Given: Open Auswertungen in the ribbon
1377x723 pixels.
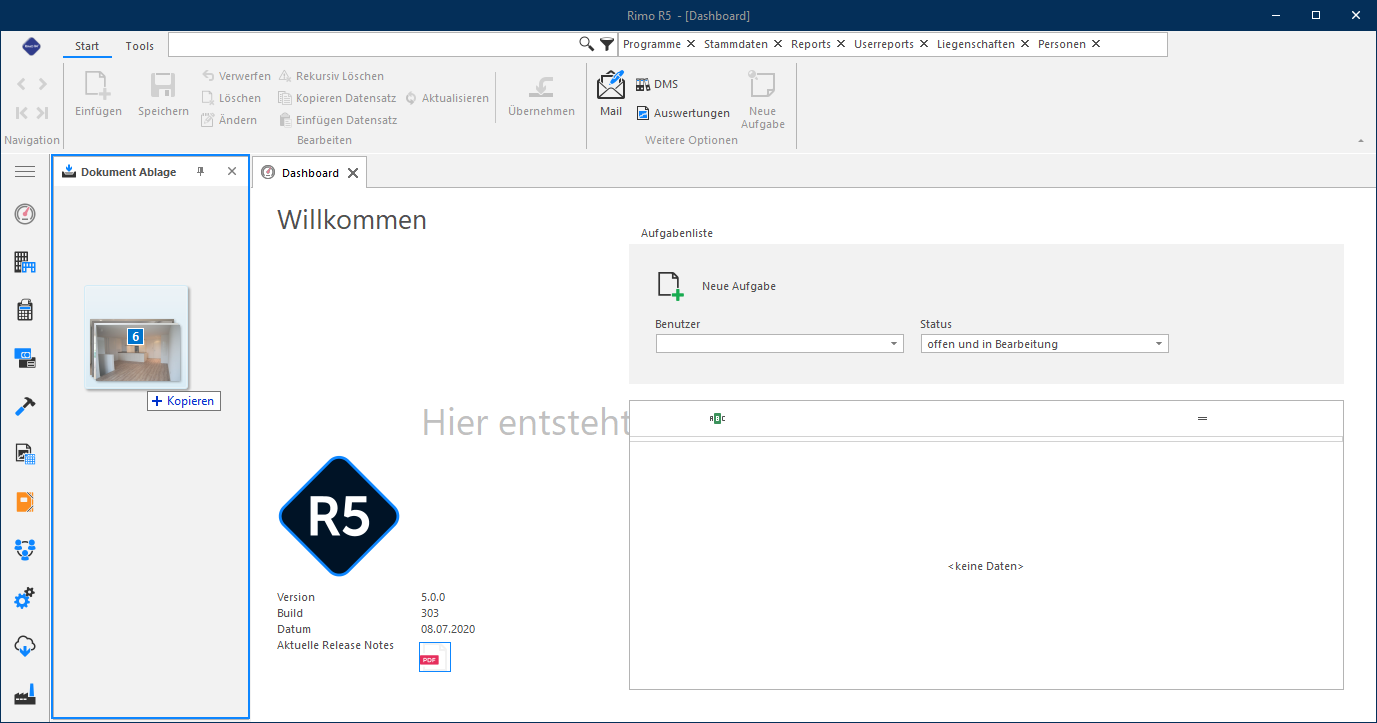Looking at the screenshot, I should click(x=683, y=113).
